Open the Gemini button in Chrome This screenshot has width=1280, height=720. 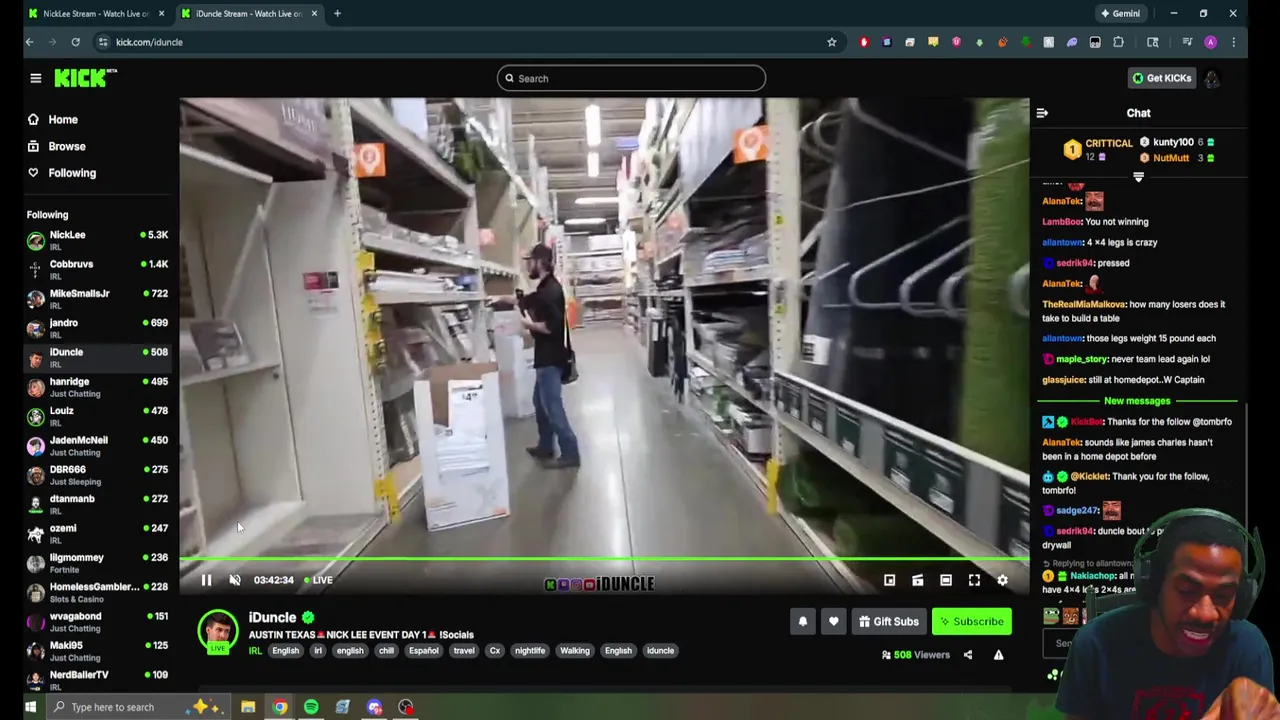(1120, 14)
